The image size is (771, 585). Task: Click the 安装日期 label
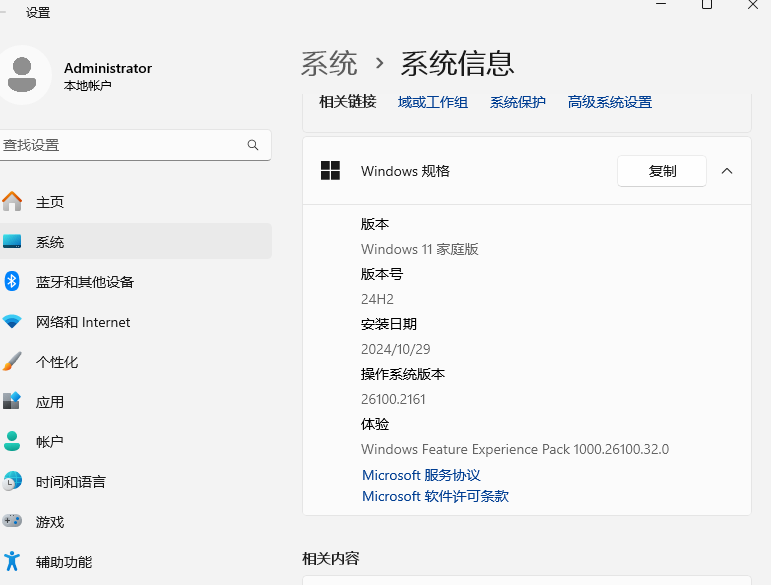tap(388, 324)
